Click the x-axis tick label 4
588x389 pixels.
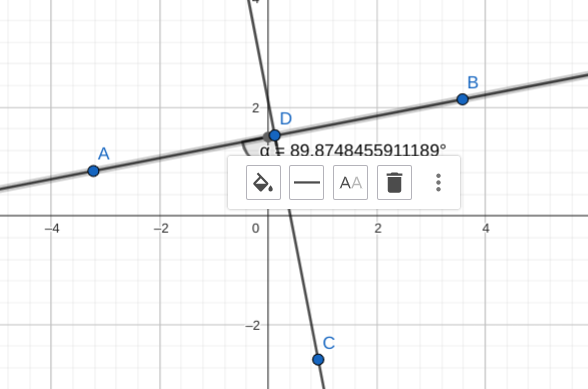[486, 228]
